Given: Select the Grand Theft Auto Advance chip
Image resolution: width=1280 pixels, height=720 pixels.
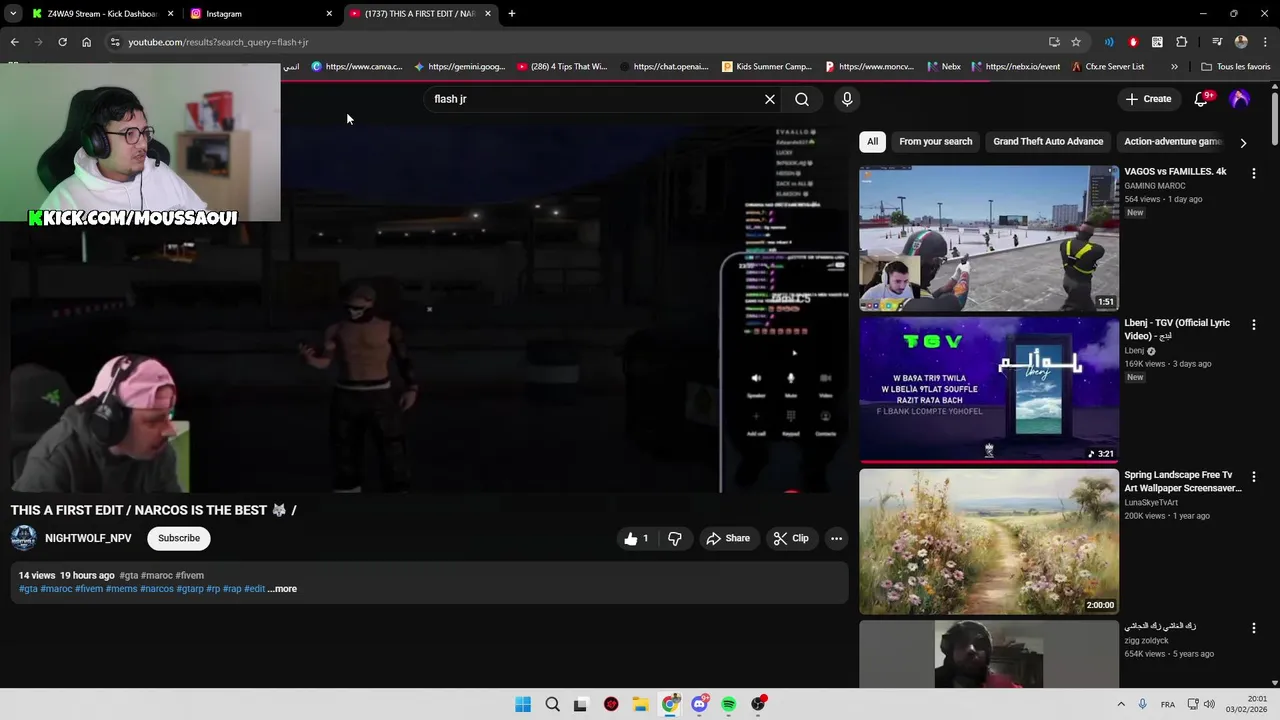Looking at the screenshot, I should (1048, 142).
